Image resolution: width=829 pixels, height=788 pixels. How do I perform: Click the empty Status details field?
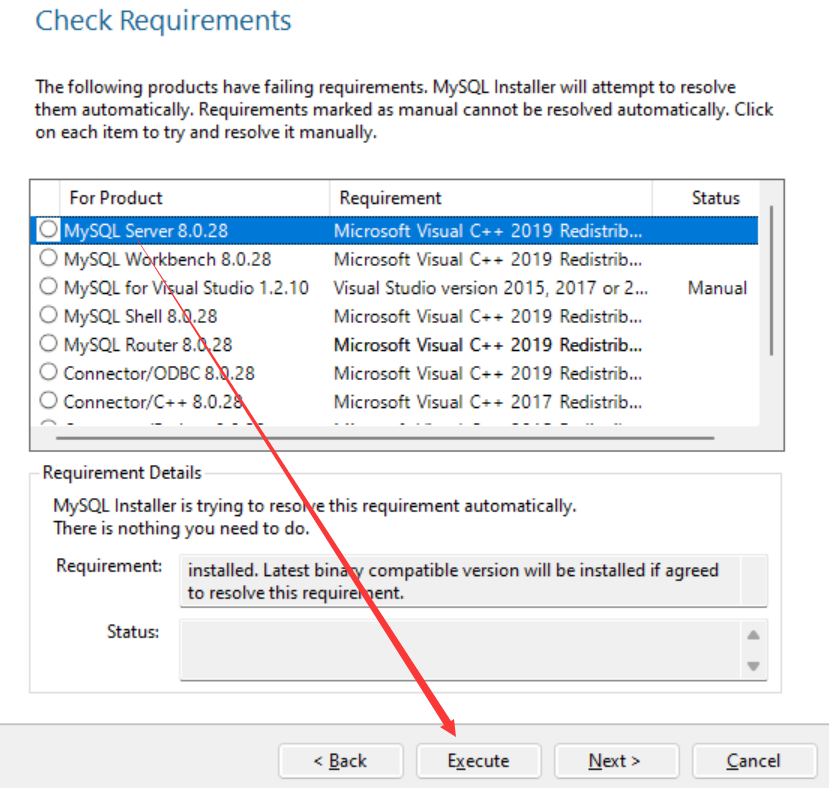473,650
